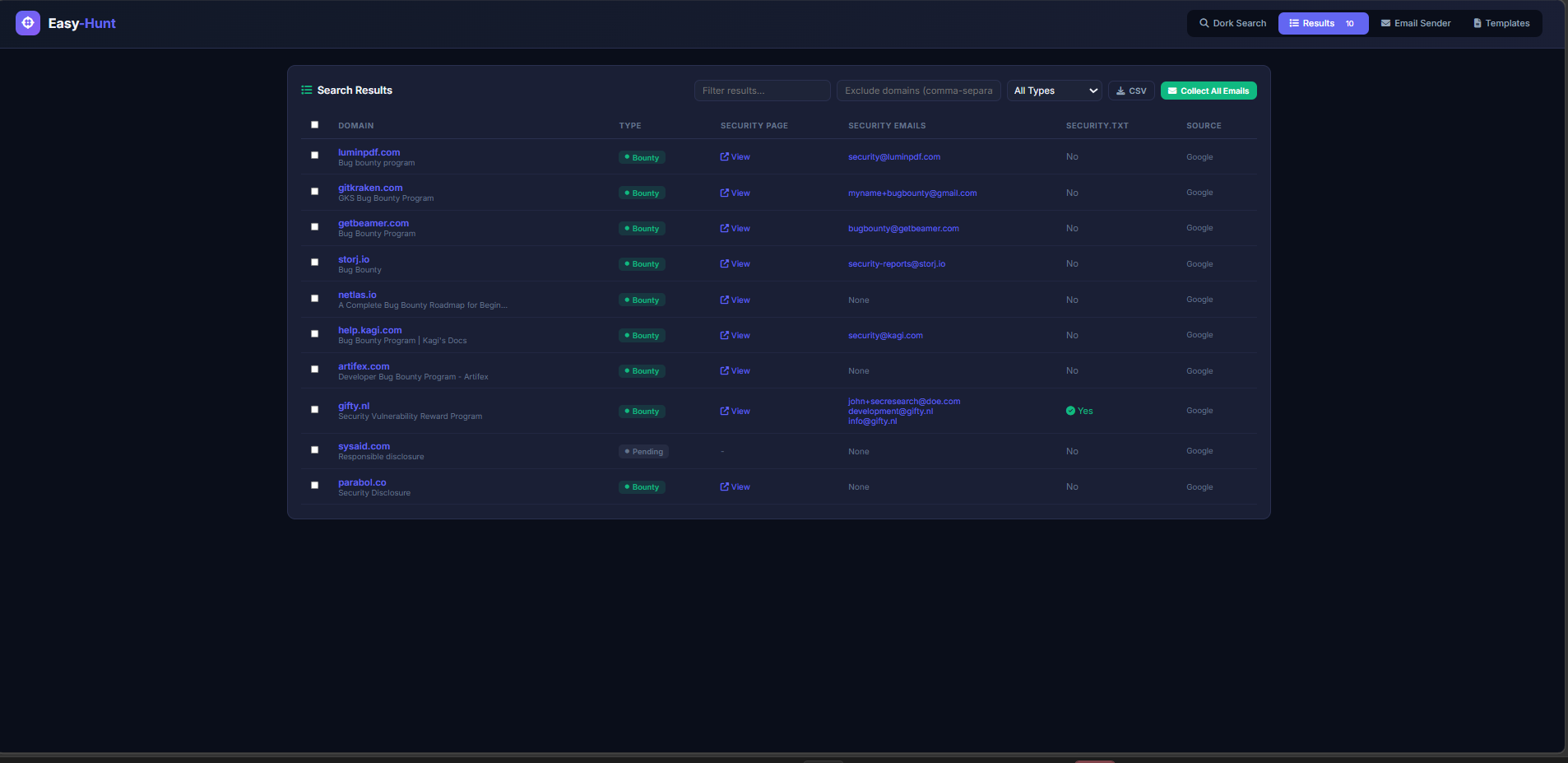Image resolution: width=1568 pixels, height=763 pixels.
Task: Click the external-link icon for storj.io View
Action: pos(725,263)
